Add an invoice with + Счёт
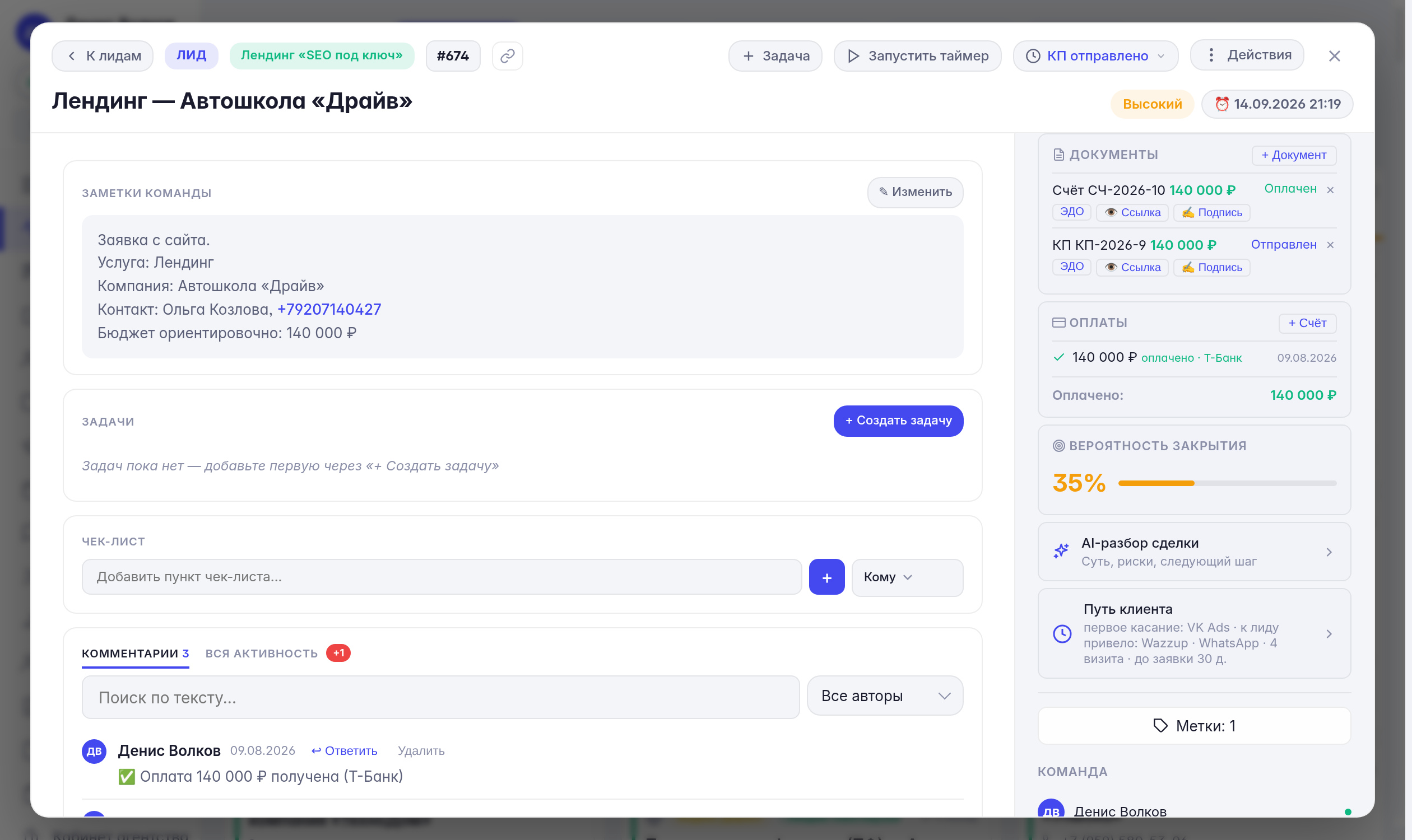 pyautogui.click(x=1307, y=323)
